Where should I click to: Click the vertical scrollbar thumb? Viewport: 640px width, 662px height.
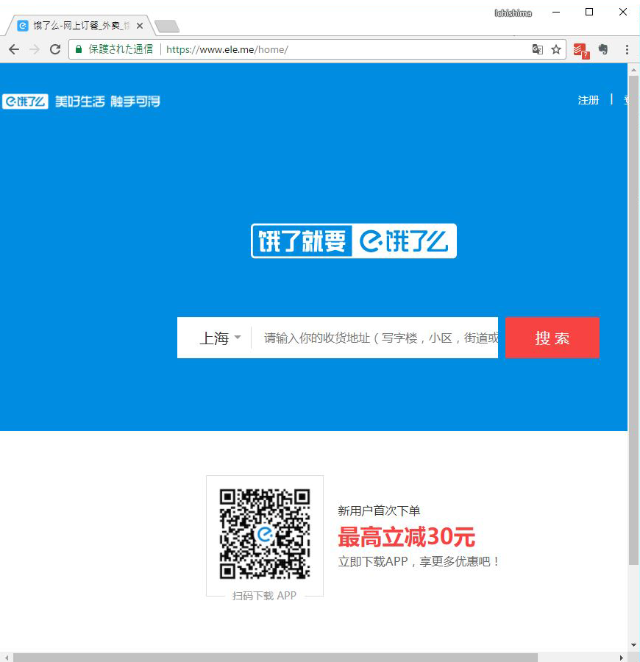tap(633, 320)
